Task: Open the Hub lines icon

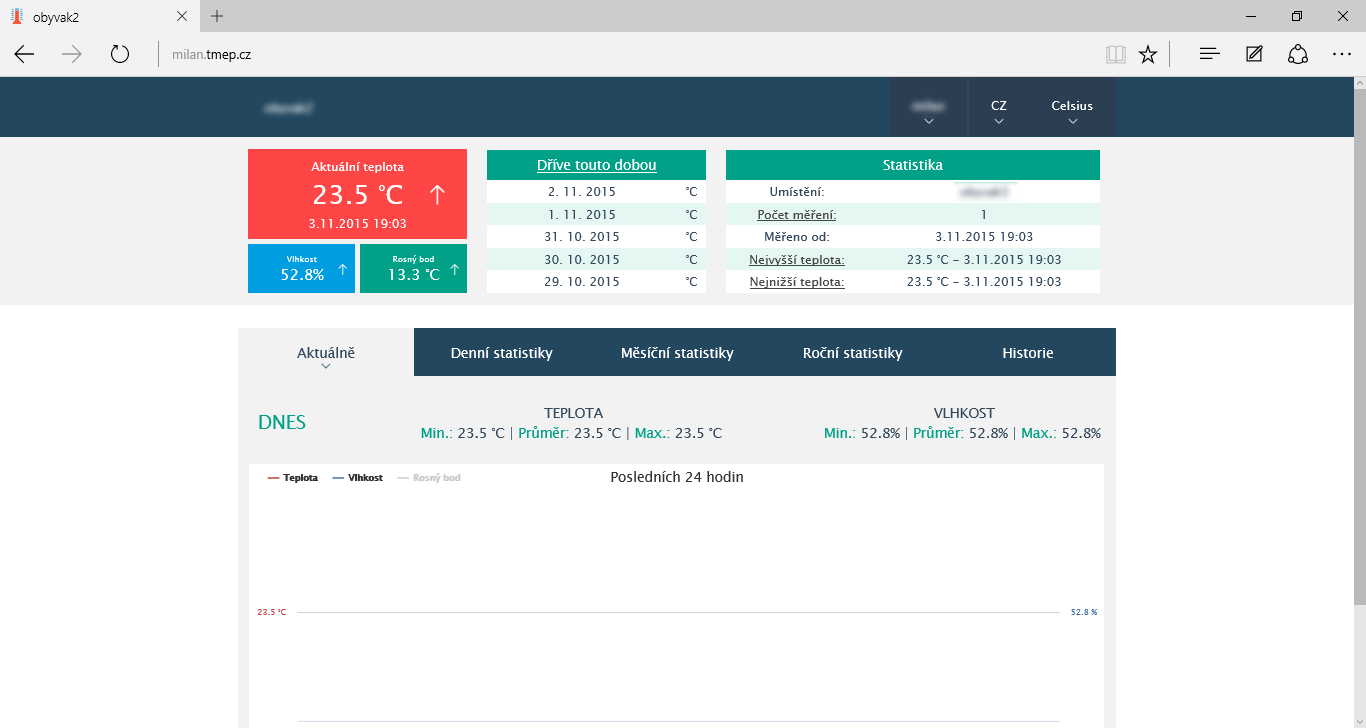Action: tap(1209, 54)
